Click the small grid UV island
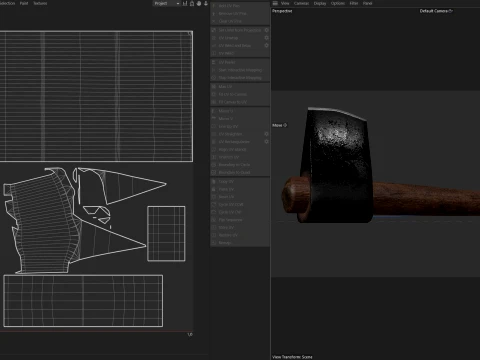480x360 pixels. 166,234
